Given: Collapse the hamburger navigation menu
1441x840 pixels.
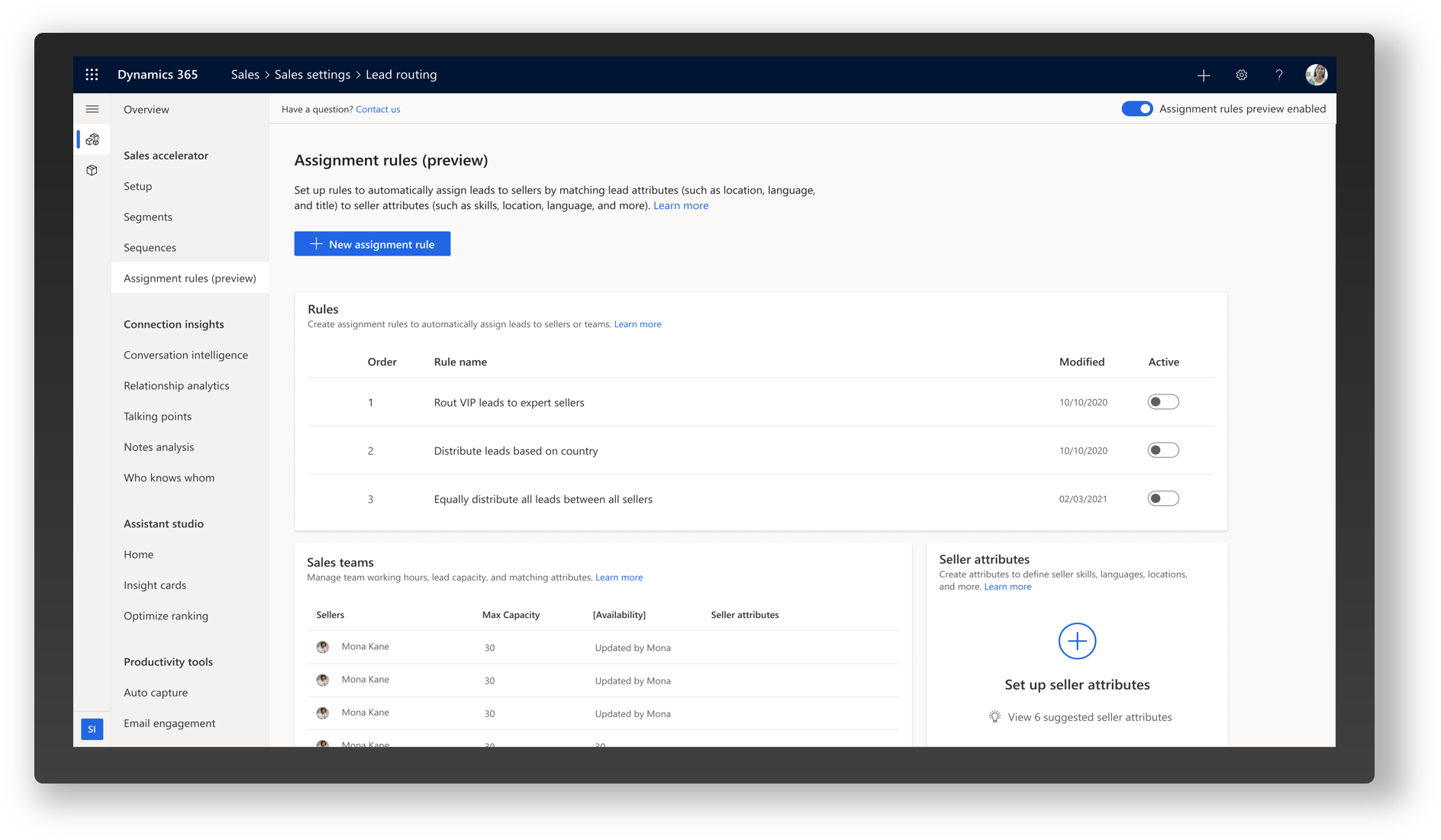Looking at the screenshot, I should [92, 109].
